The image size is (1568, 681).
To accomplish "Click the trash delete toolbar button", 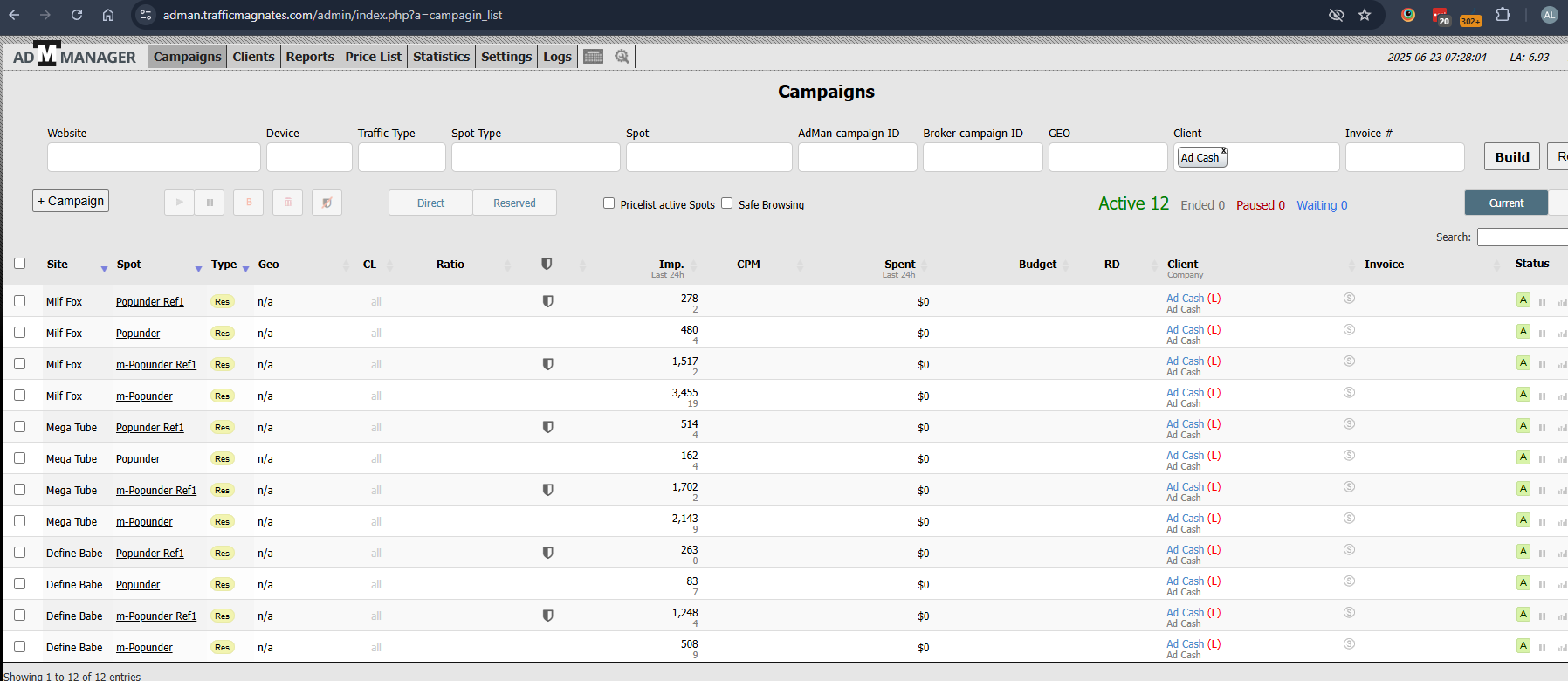I will [x=287, y=203].
